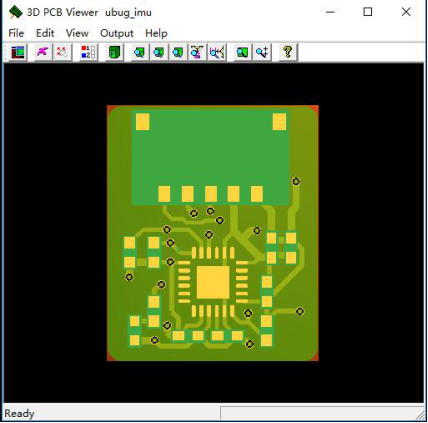Screen dimensions: 428x423
Task: Click the large center pad of the IC footprint
Action: [213, 282]
